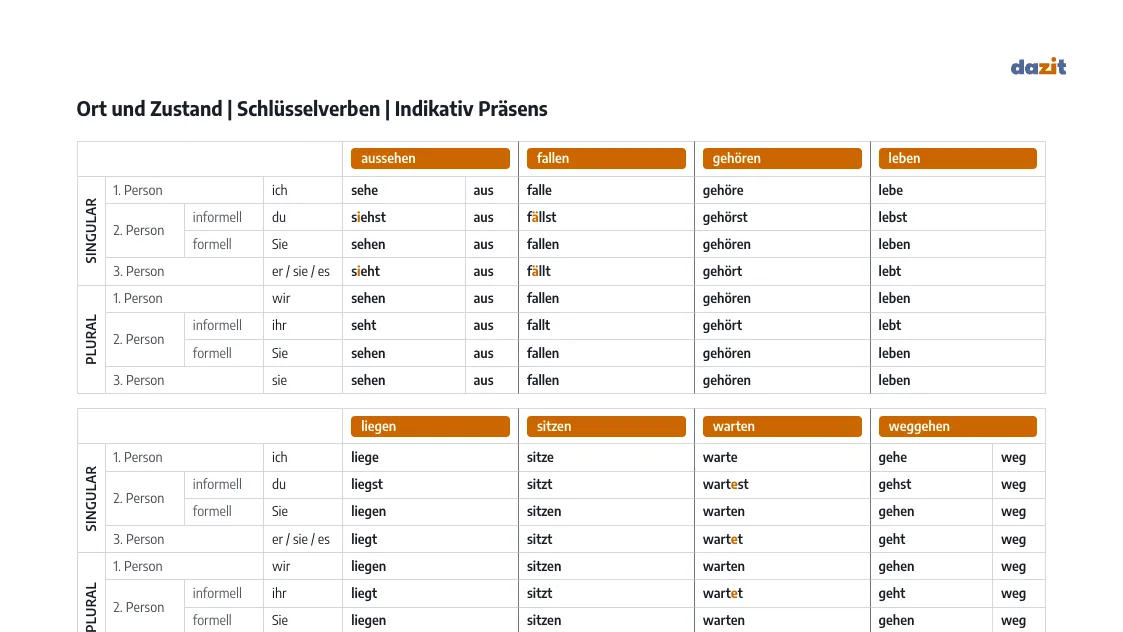Select the liegen verb header

click(430, 426)
